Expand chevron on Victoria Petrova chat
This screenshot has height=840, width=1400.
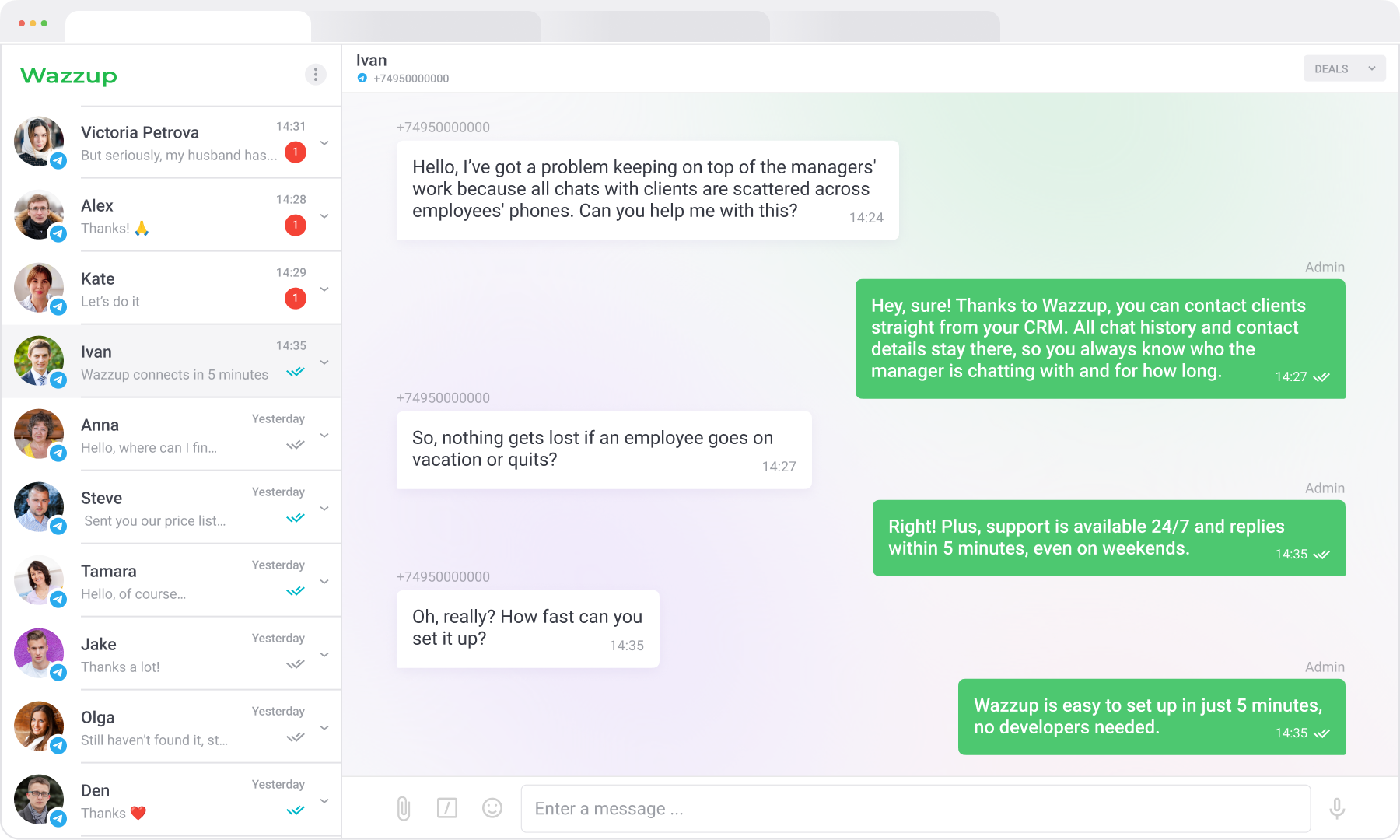(x=325, y=143)
